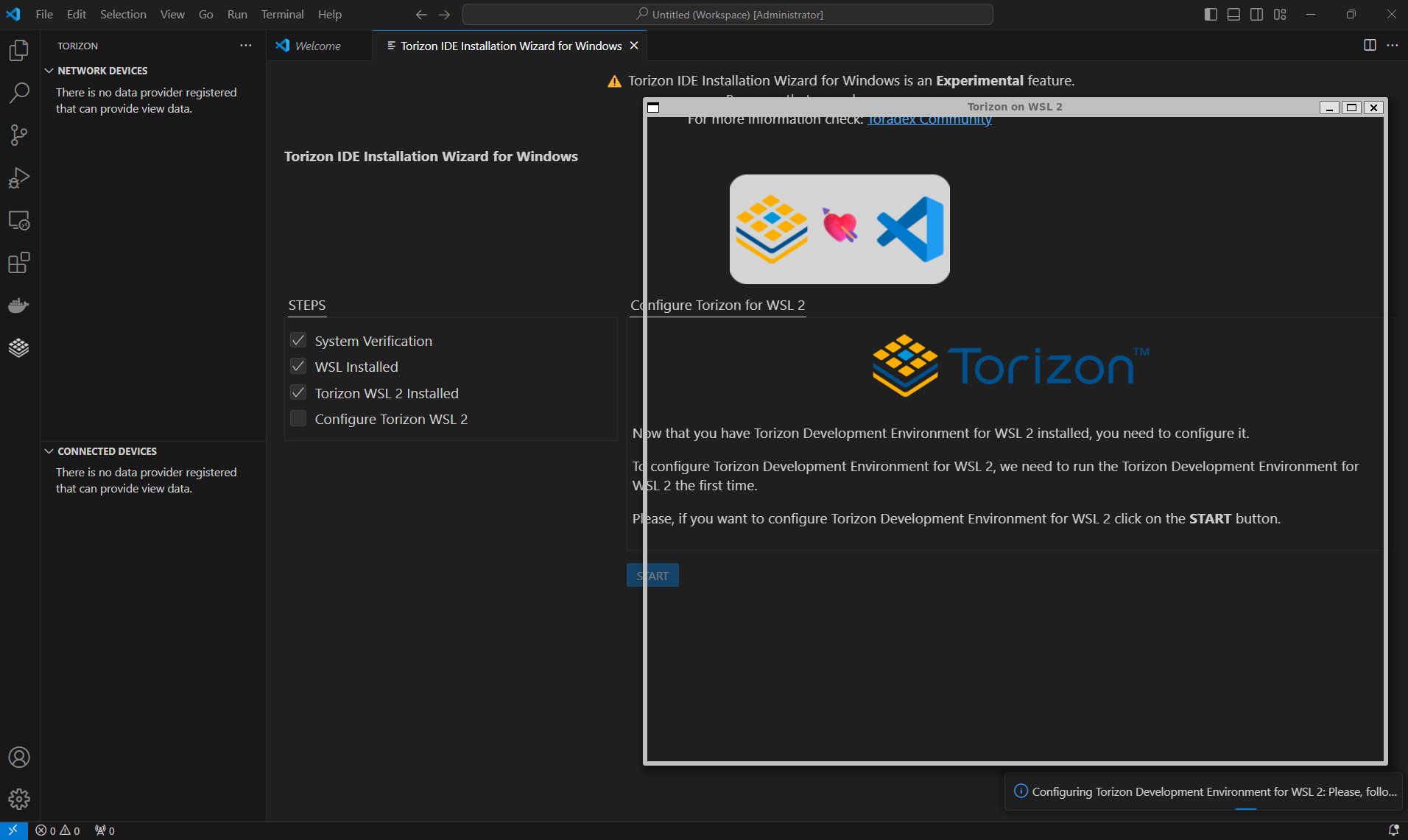Screen dimensions: 1408x840
Task: Toggle Torizon WSL 2 Installed checkbox
Action: click(x=298, y=392)
